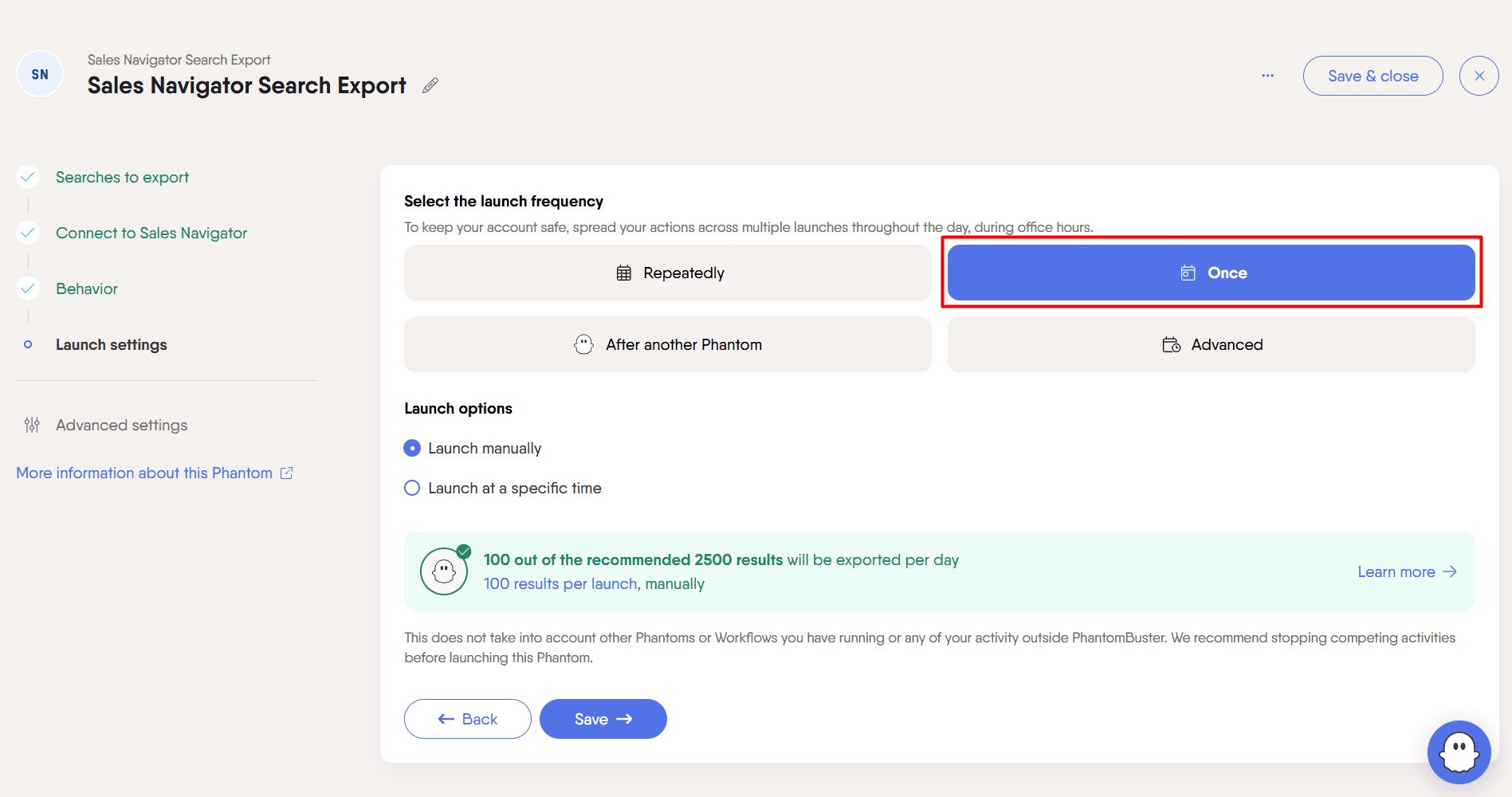The height and width of the screenshot is (797, 1512).
Task: Open the Behavior step in sidebar
Action: point(87,289)
